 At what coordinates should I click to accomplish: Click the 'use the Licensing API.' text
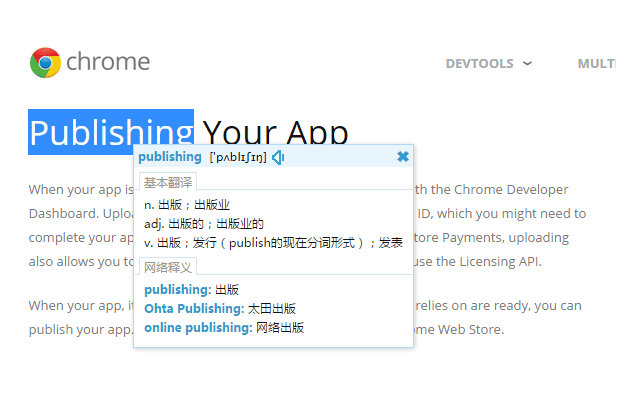(x=478, y=262)
